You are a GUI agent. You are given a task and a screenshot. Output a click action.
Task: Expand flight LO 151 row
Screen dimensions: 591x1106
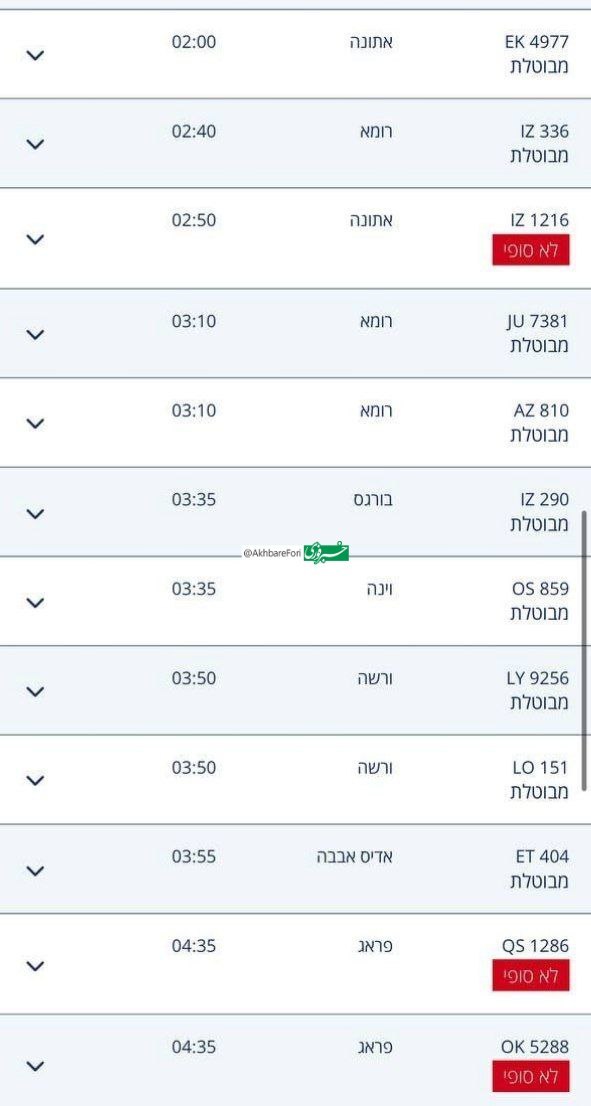point(35,780)
